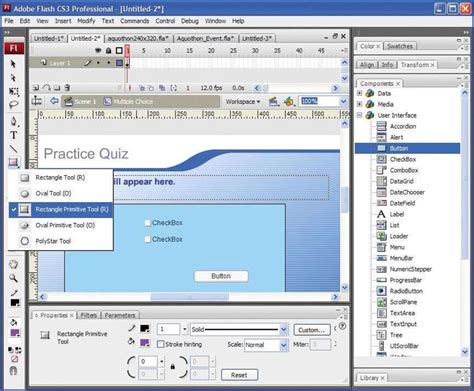The height and width of the screenshot is (391, 474).
Task: Select the CheckBox component
Action: pyautogui.click(x=396, y=159)
